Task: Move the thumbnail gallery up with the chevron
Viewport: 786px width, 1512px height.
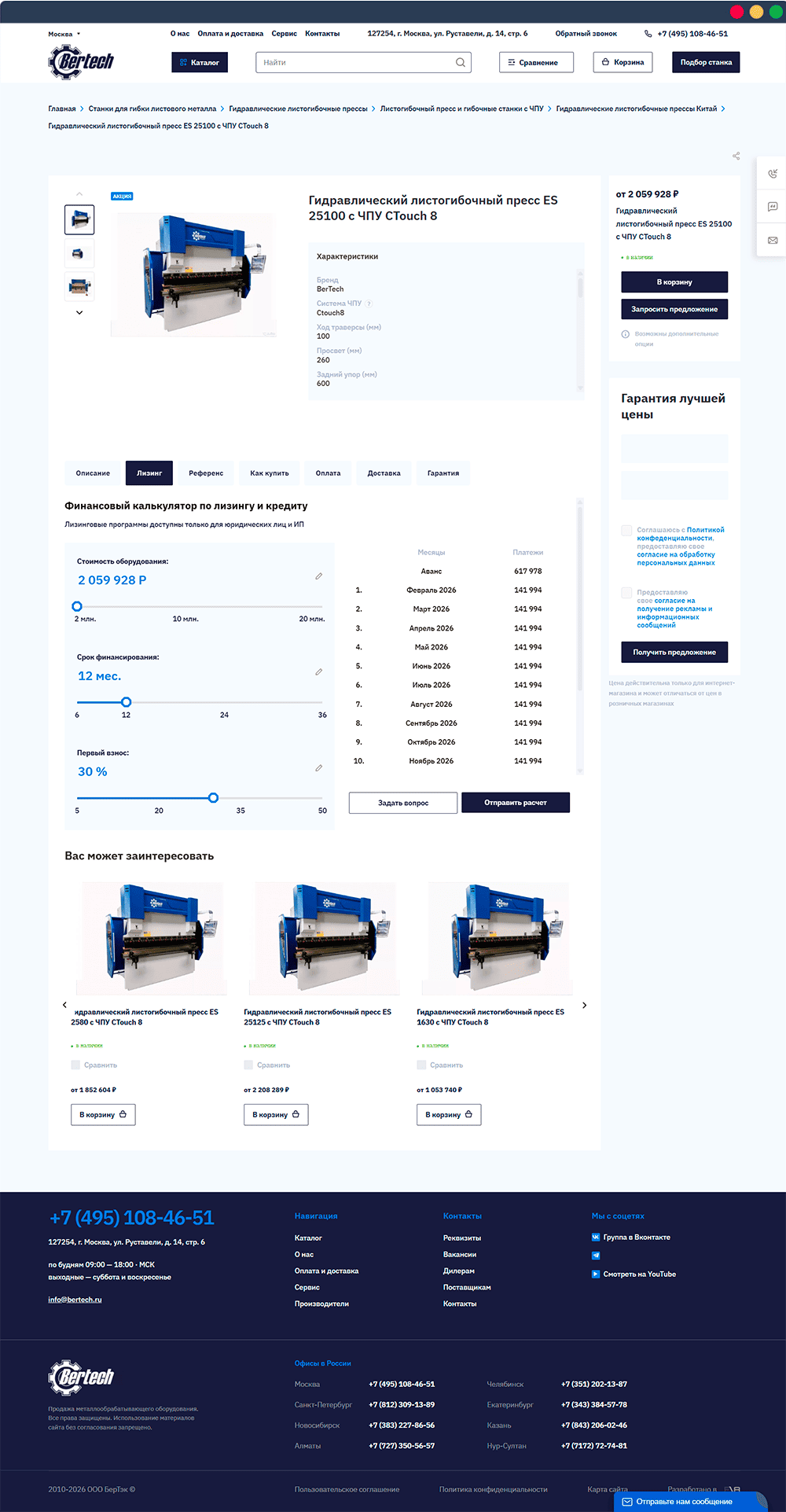Action: click(x=79, y=194)
